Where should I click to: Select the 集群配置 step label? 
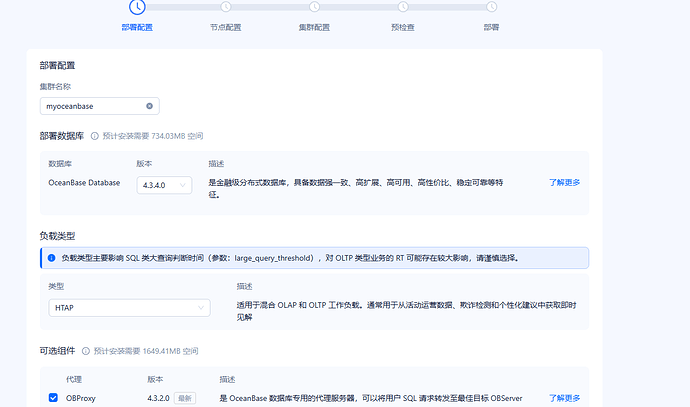314,27
